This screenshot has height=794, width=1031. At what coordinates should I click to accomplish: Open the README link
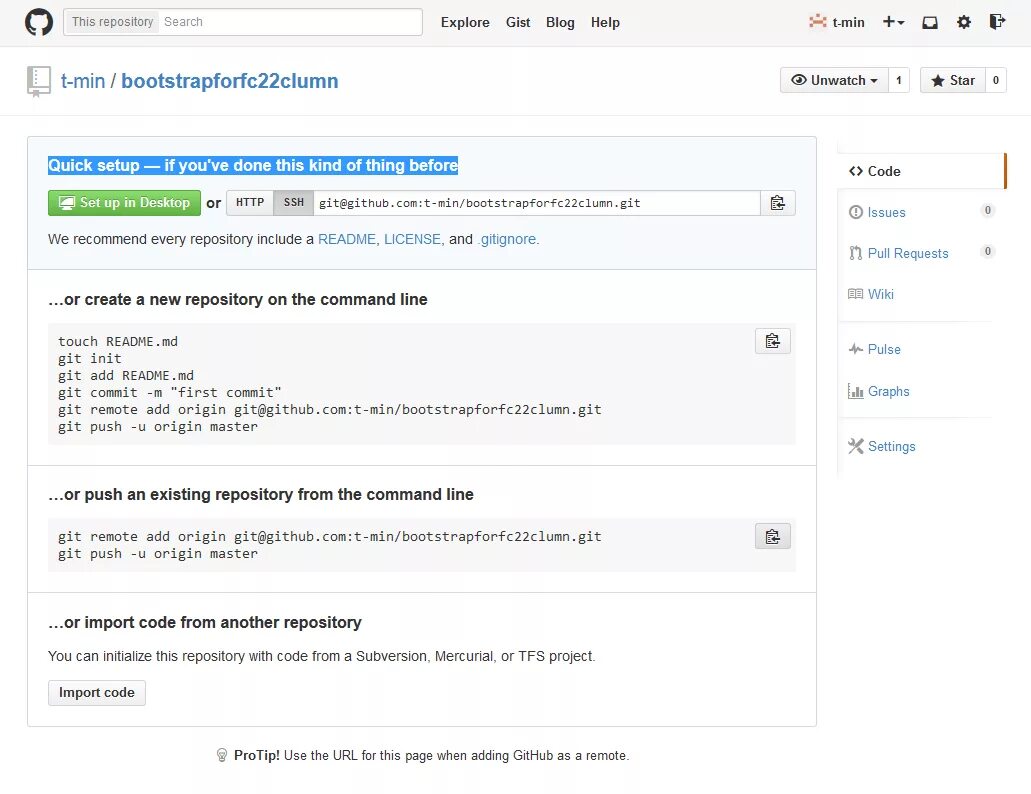point(347,239)
